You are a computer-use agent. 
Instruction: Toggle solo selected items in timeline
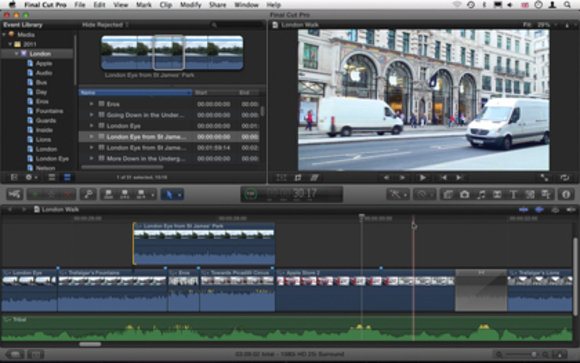point(555,210)
